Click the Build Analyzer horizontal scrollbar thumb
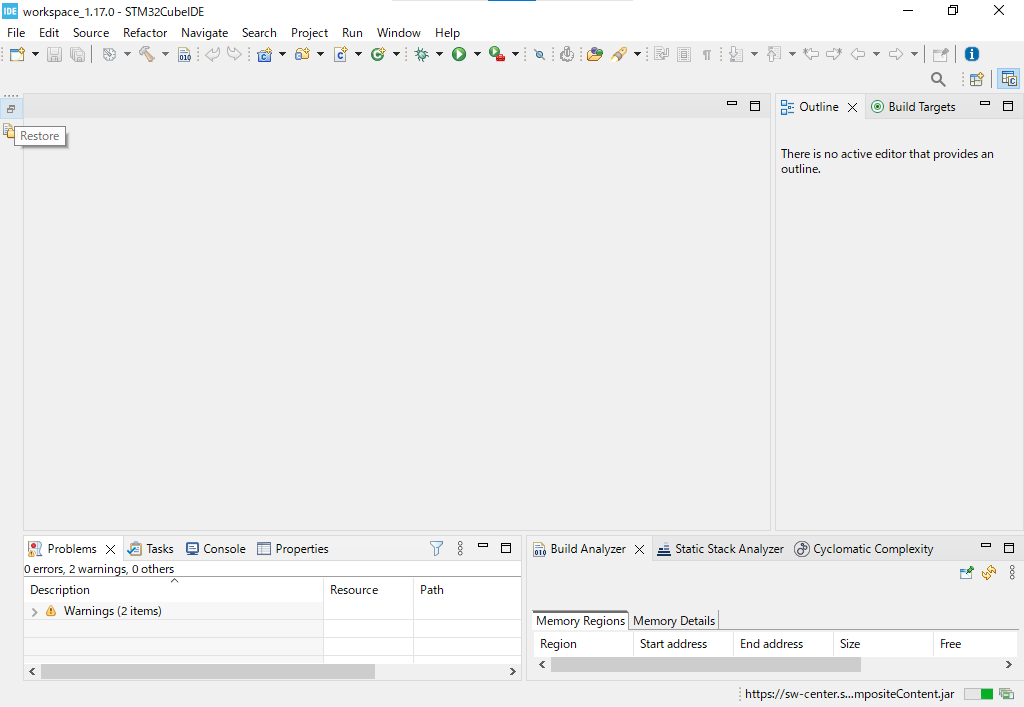 point(705,665)
